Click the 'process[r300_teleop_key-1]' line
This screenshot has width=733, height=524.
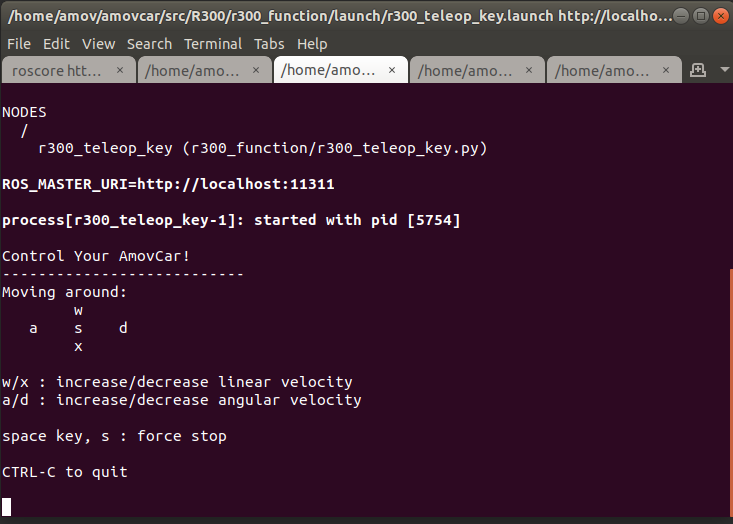(x=231, y=220)
